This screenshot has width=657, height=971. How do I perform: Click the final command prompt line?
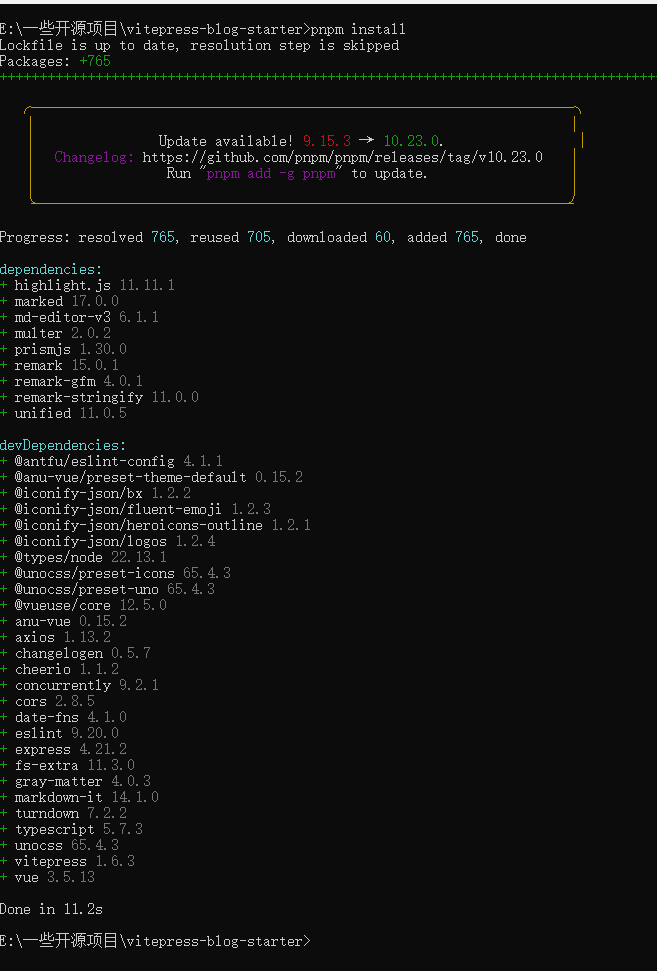pyautogui.click(x=155, y=941)
